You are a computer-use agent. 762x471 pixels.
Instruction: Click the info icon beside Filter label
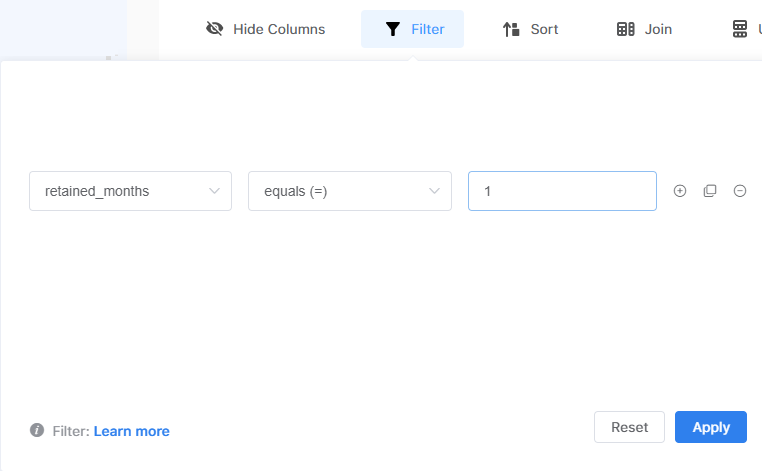(37, 431)
